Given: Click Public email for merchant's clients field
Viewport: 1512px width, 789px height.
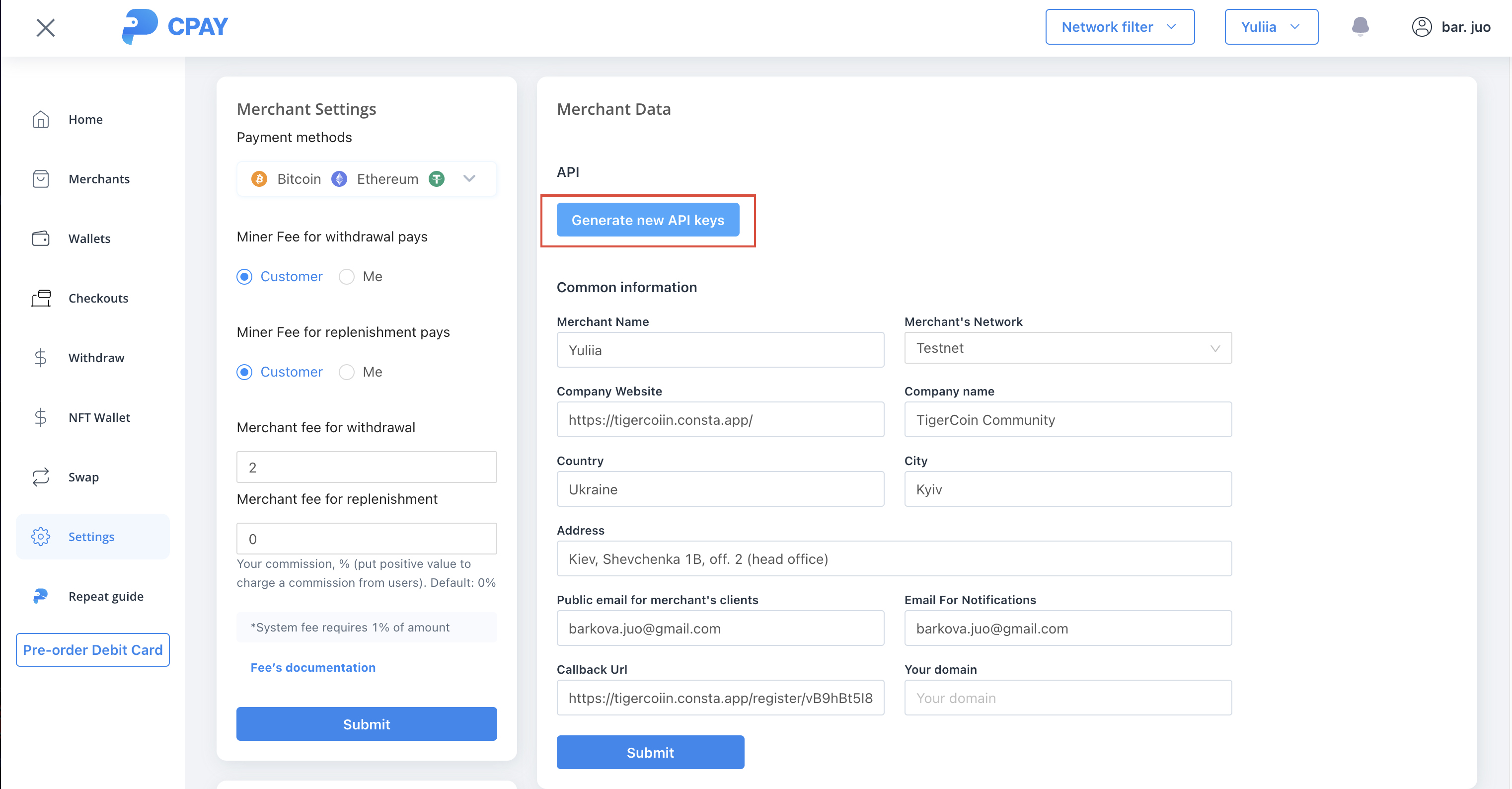Looking at the screenshot, I should click(720, 628).
